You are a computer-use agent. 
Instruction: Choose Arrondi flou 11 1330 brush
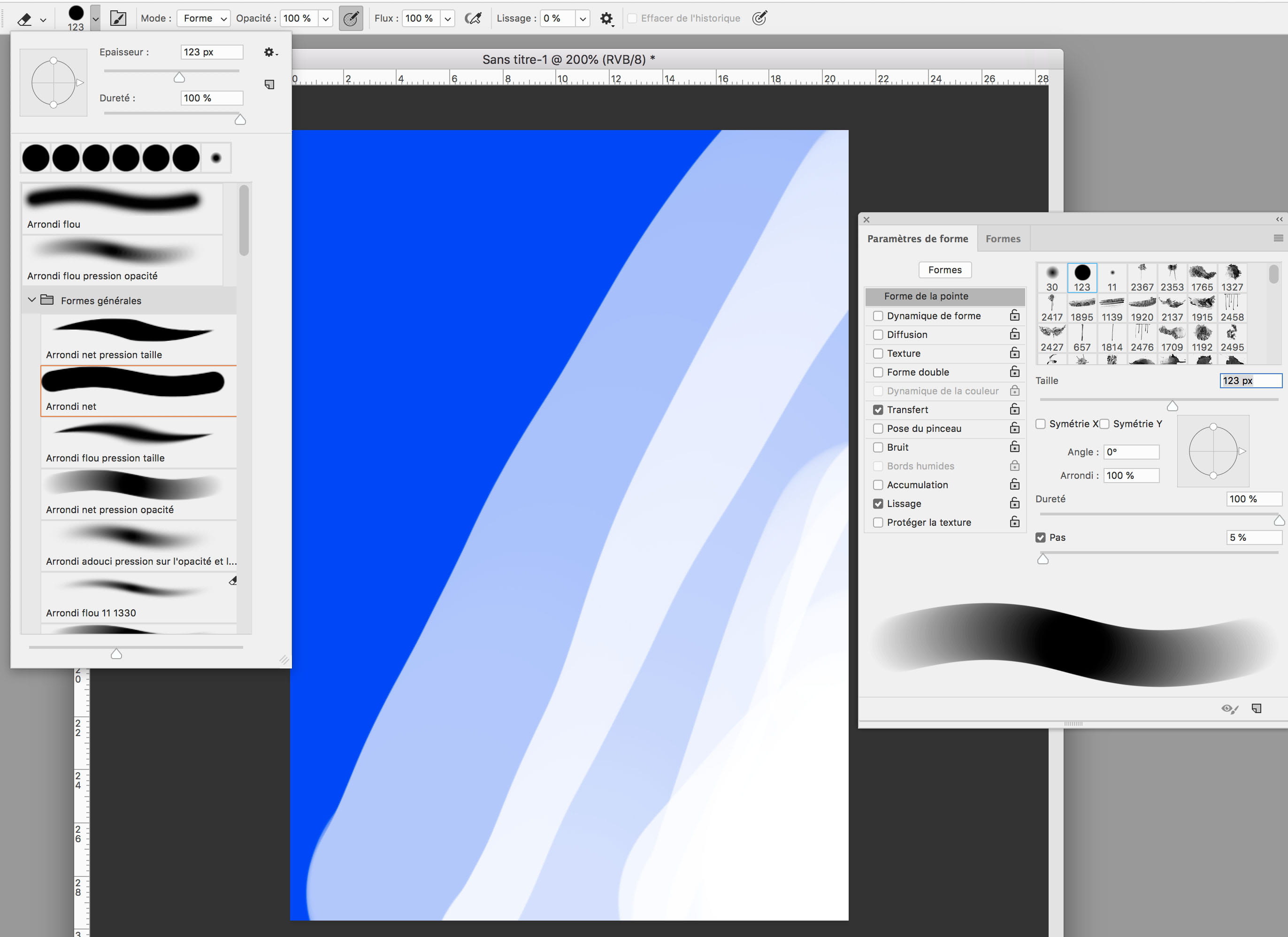[x=138, y=598]
